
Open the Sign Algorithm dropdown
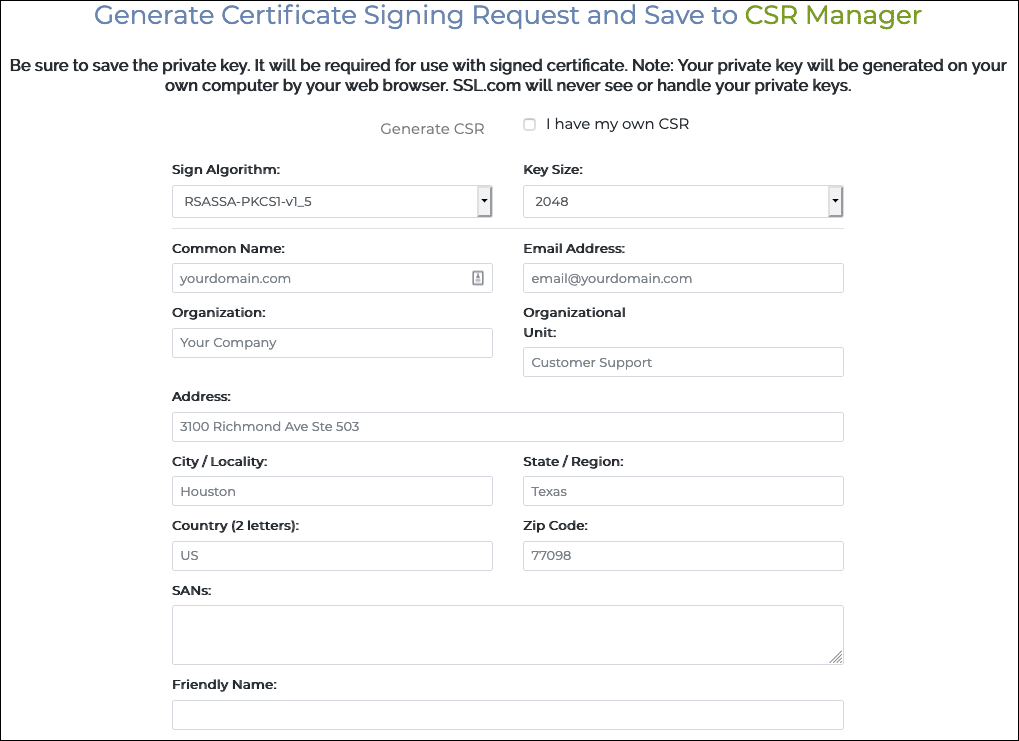[331, 201]
